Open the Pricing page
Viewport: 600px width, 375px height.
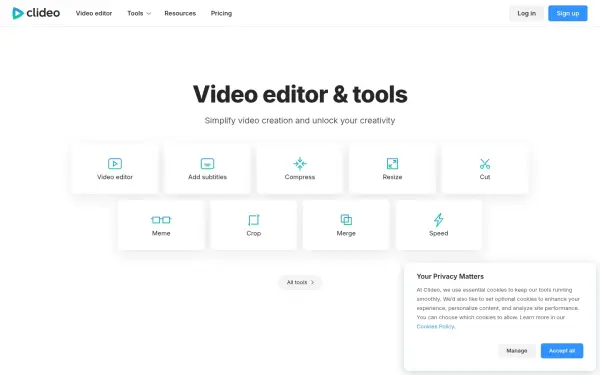[x=221, y=13]
